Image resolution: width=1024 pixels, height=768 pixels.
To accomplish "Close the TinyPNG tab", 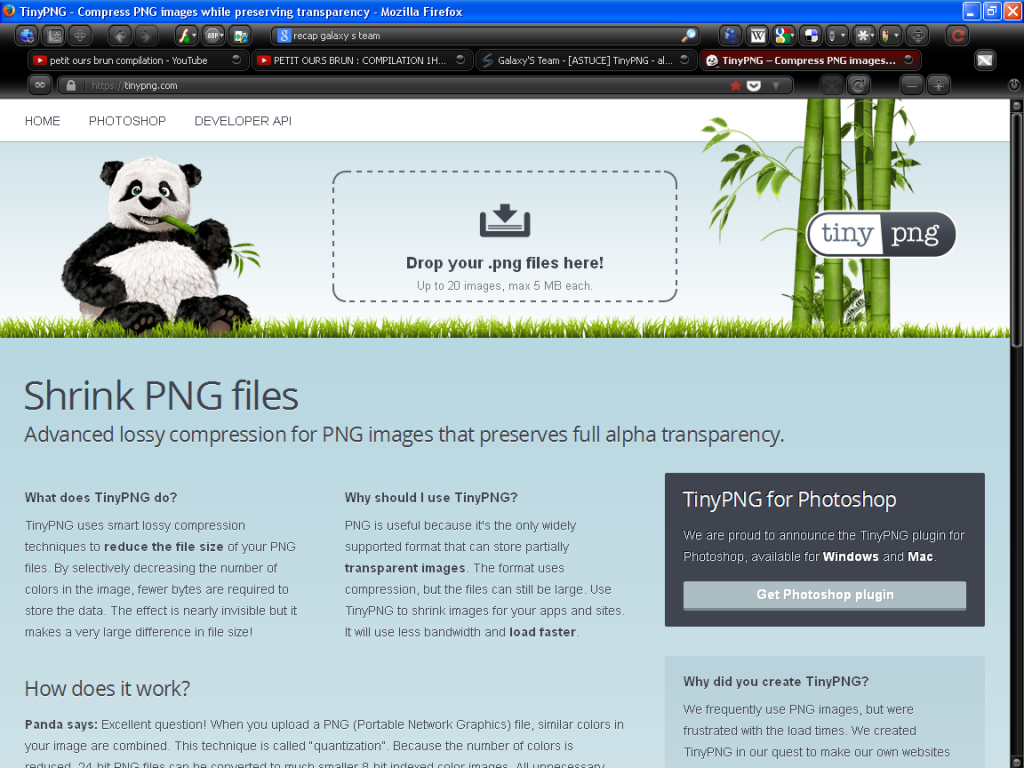I will [908, 59].
